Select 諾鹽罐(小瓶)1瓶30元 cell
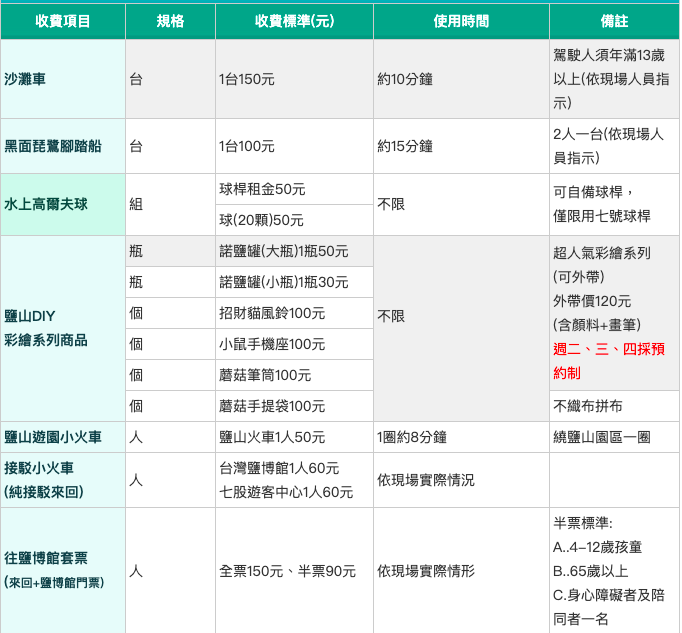The height and width of the screenshot is (633, 682). (x=294, y=282)
